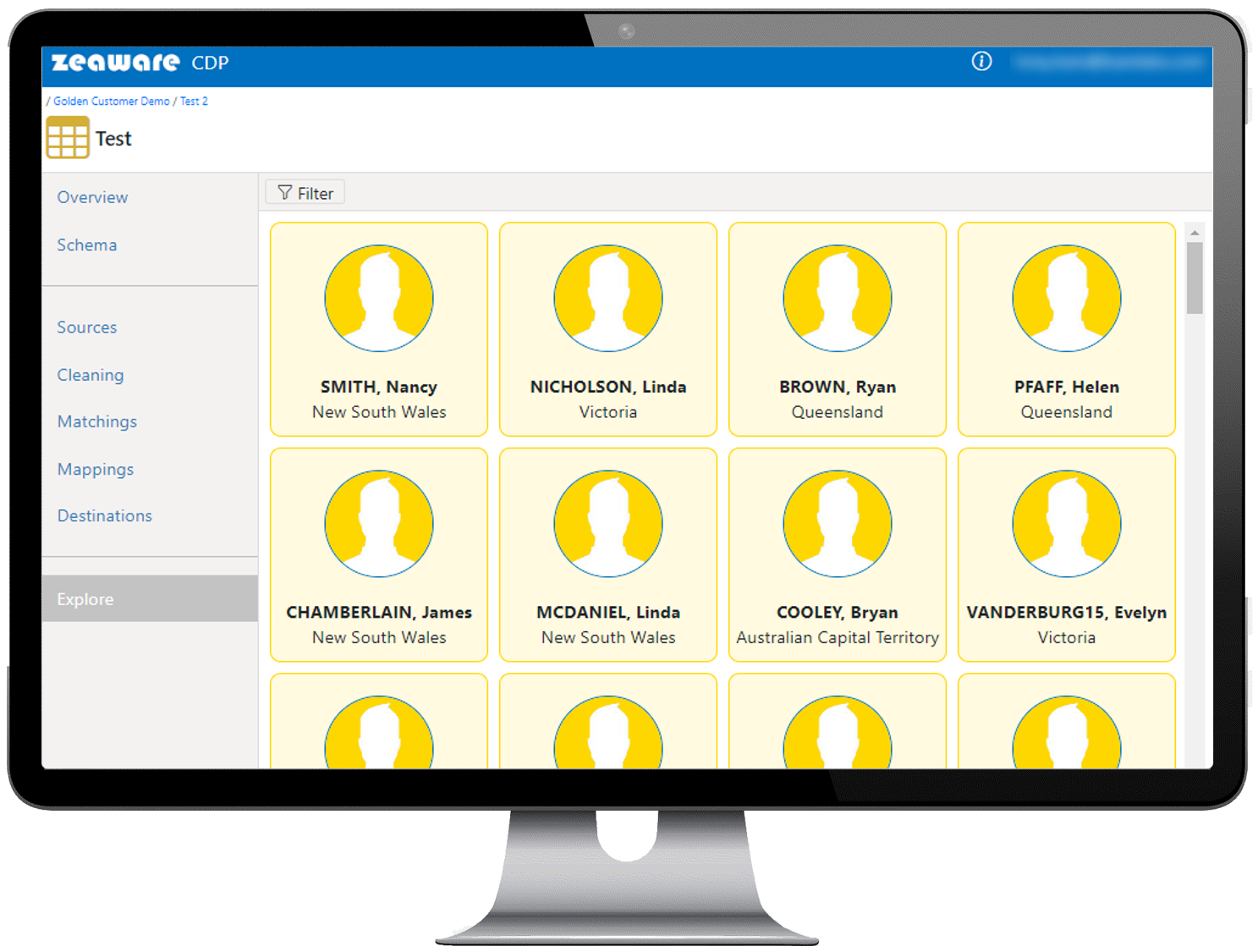Go to the Schema page
Image resolution: width=1258 pixels, height=952 pixels.
(87, 245)
